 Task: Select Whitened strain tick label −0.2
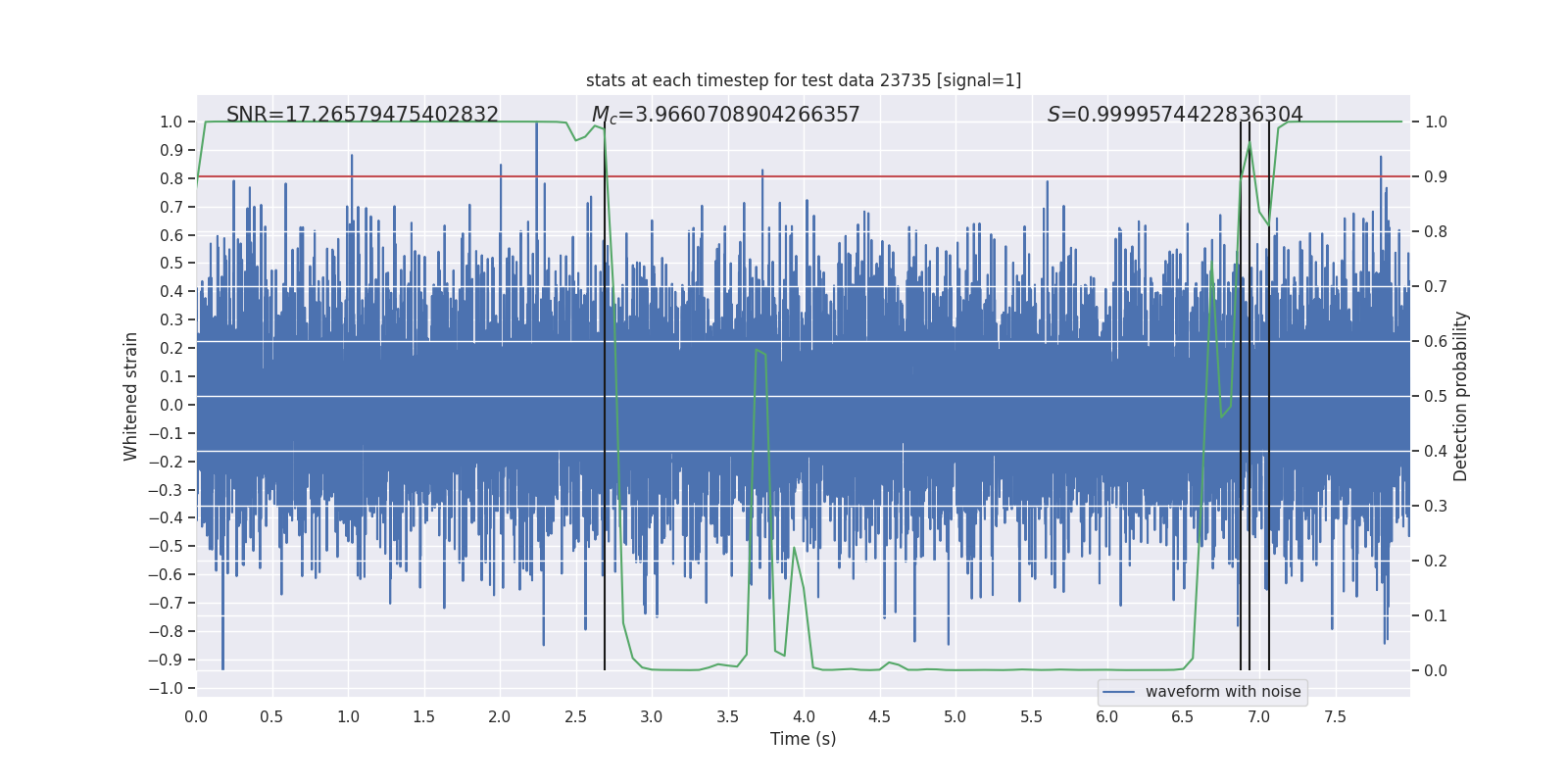167,462
